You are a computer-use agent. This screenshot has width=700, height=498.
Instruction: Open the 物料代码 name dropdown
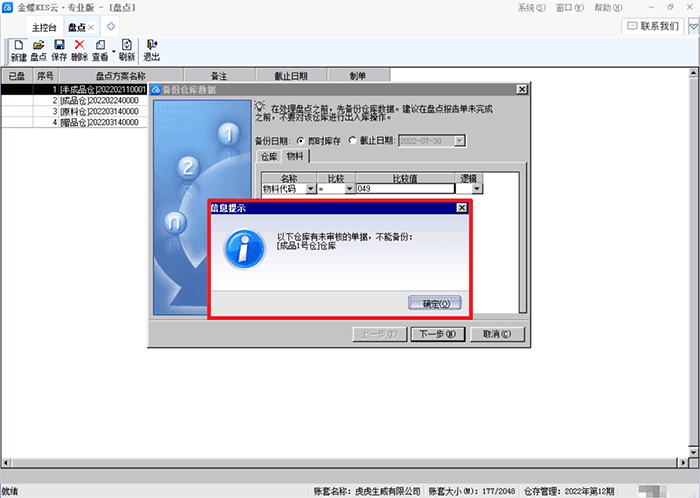(x=311, y=189)
